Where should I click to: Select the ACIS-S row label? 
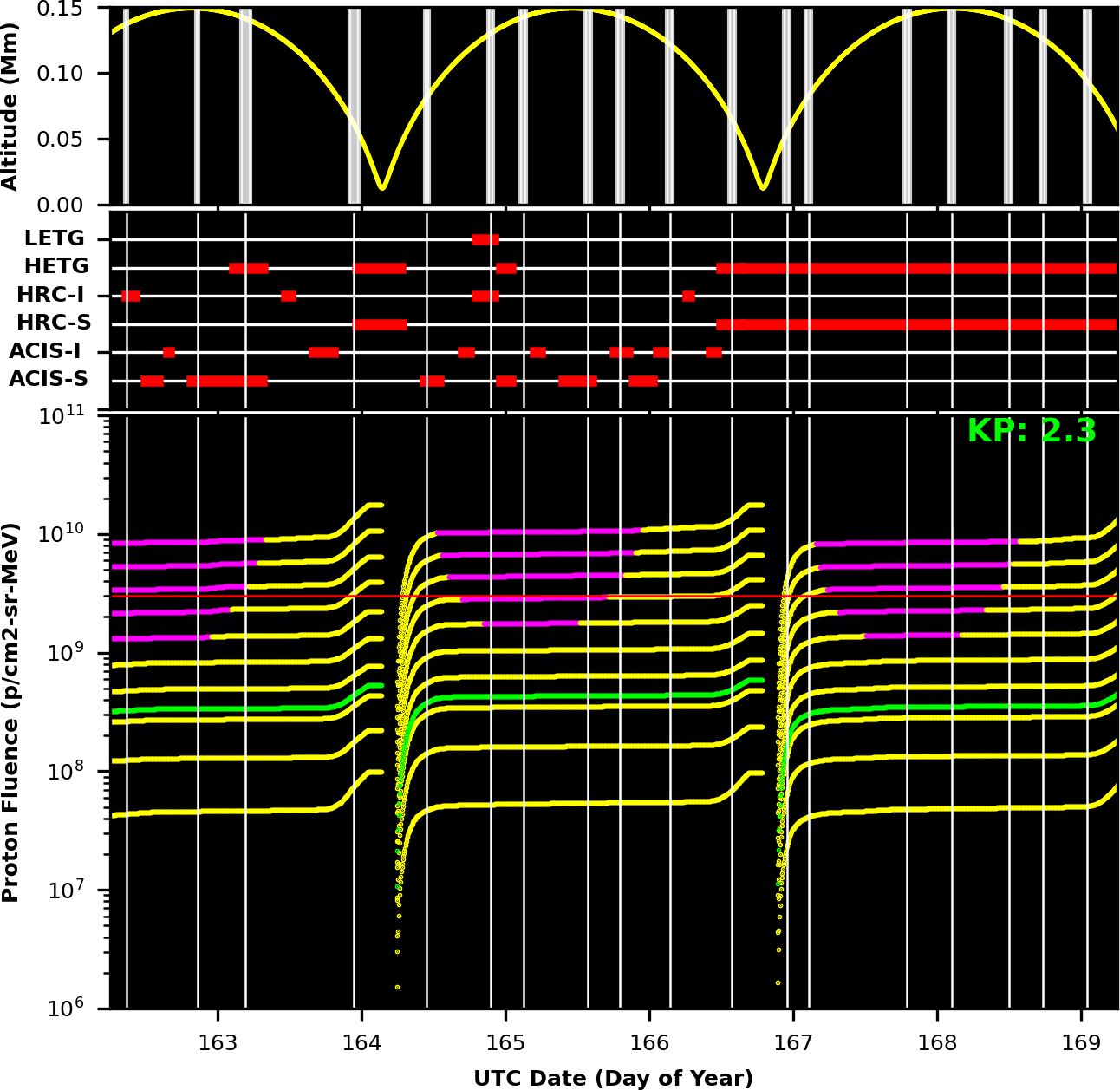point(49,380)
